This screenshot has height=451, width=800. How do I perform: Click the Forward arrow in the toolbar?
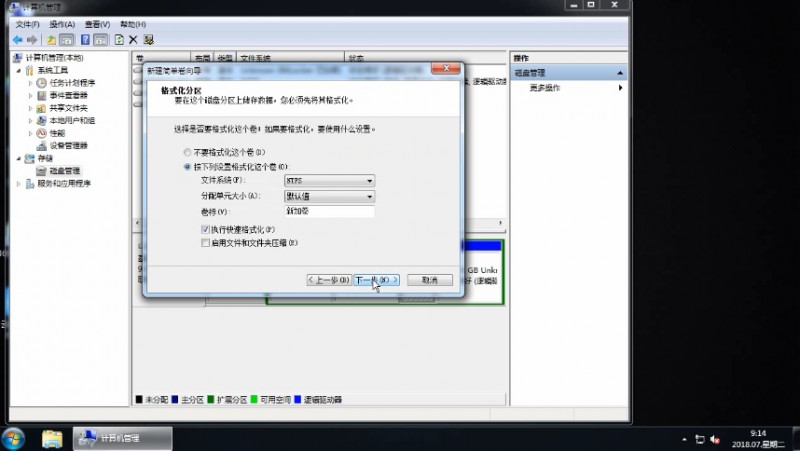point(32,40)
